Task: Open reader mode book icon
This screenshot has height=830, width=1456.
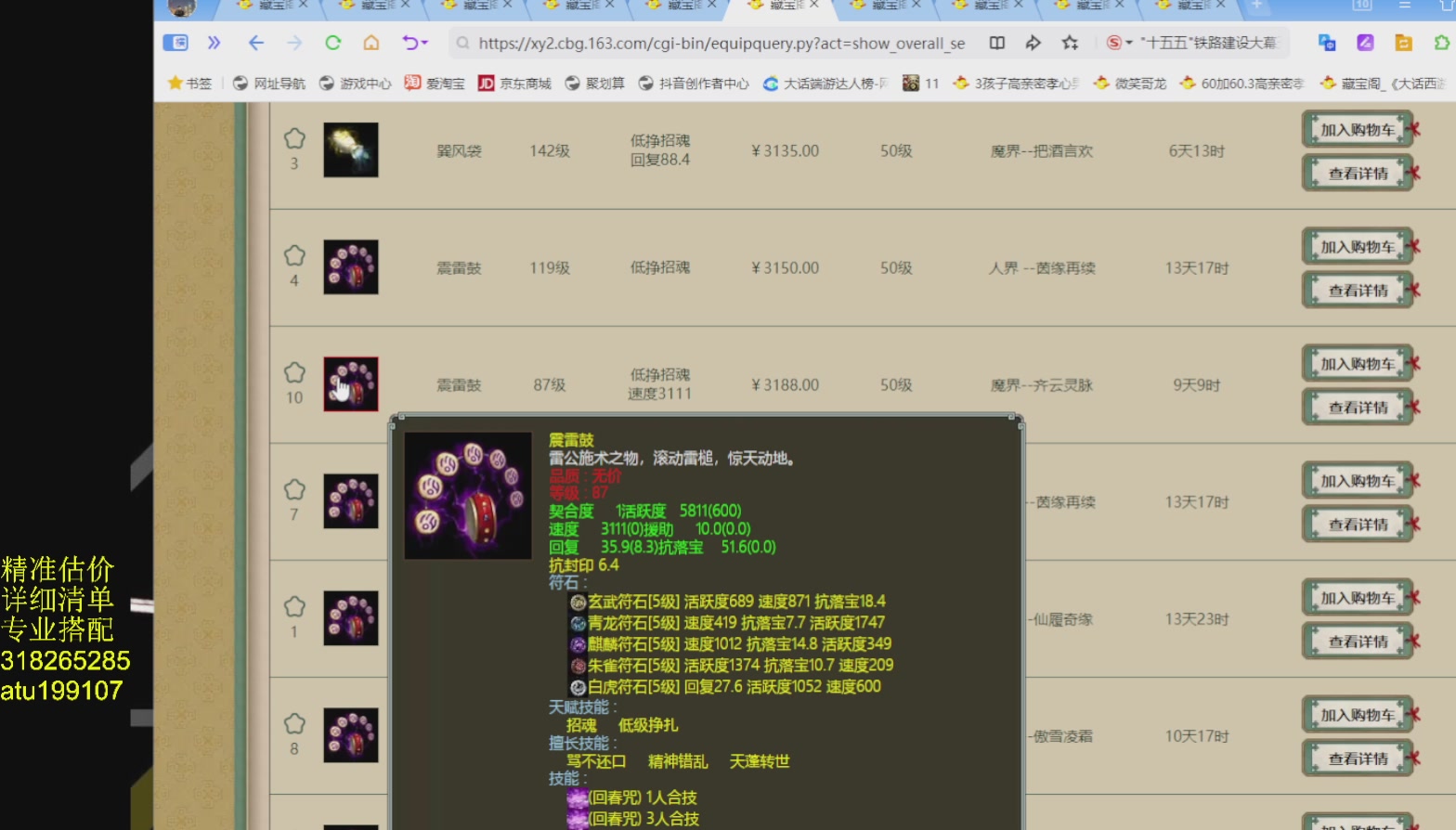Action: 996,43
